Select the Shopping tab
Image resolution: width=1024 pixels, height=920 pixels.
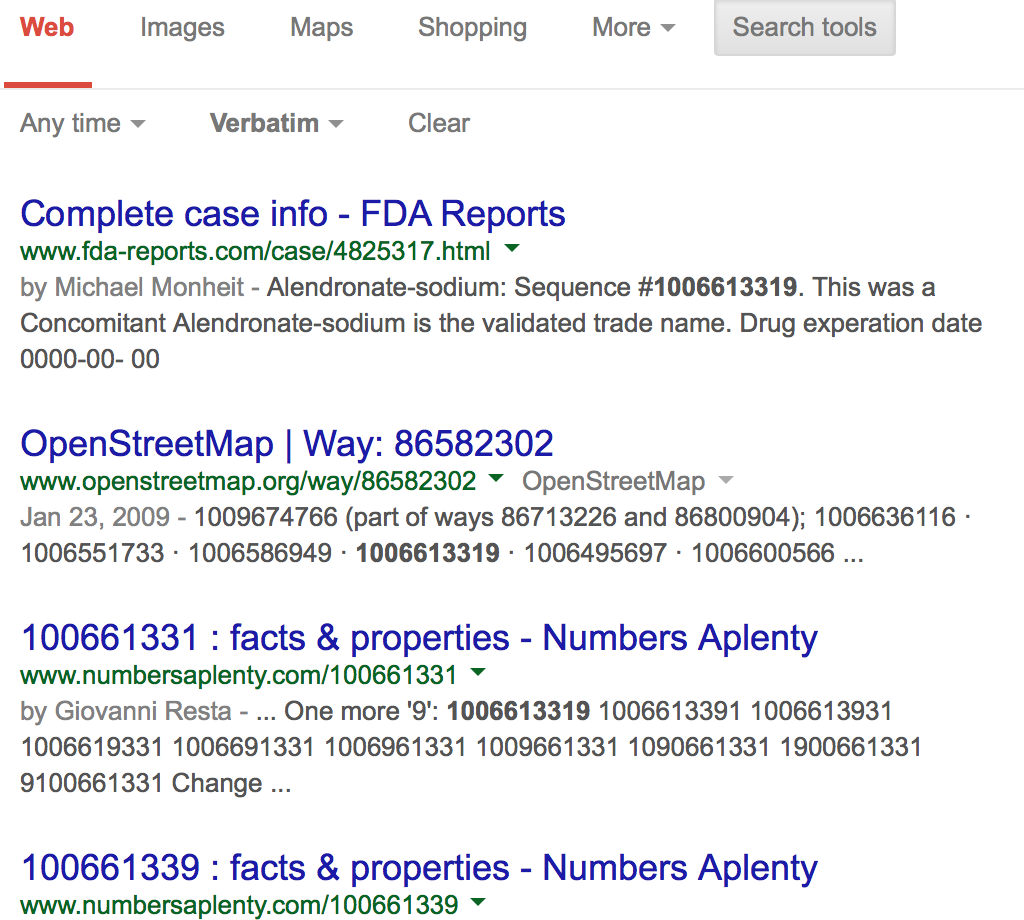pyautogui.click(x=472, y=28)
